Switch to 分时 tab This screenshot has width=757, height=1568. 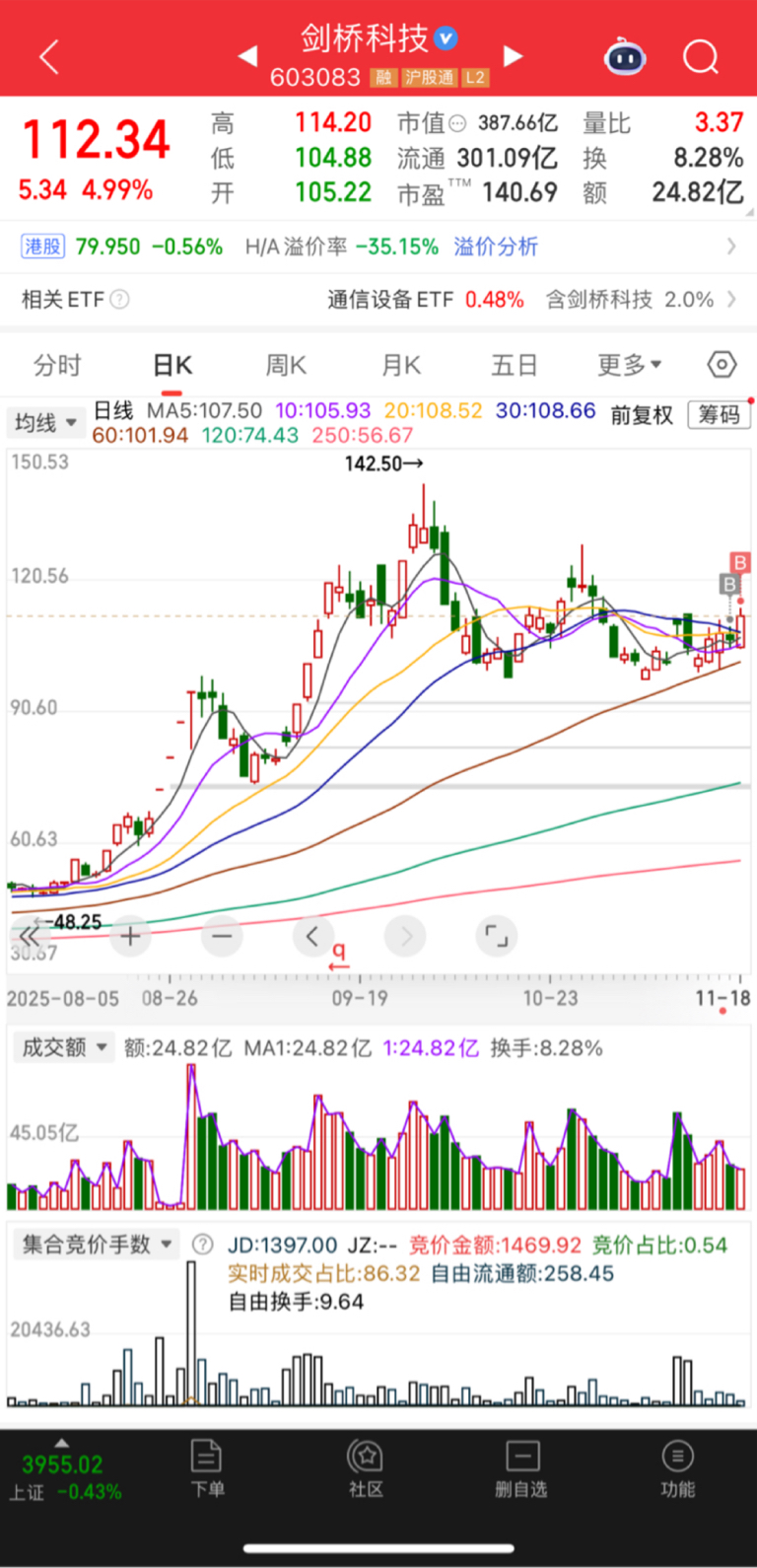tap(57, 366)
